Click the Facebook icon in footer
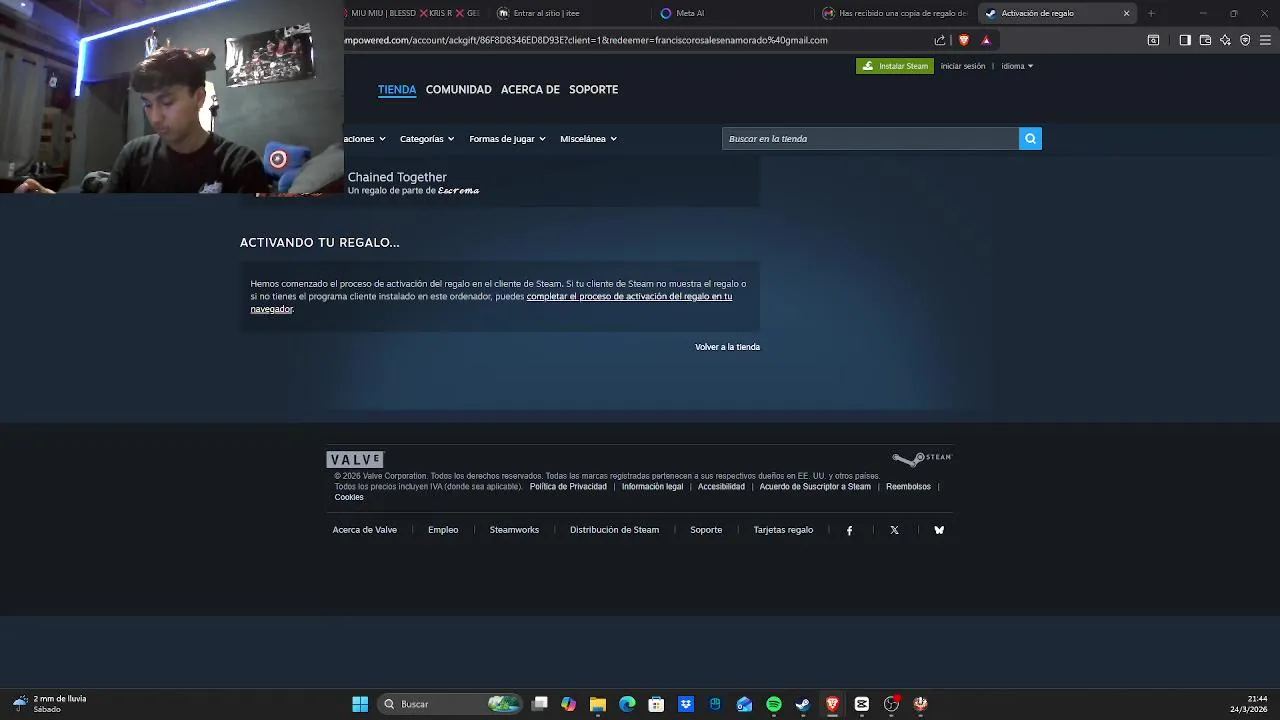The width and height of the screenshot is (1280, 720). point(850,531)
